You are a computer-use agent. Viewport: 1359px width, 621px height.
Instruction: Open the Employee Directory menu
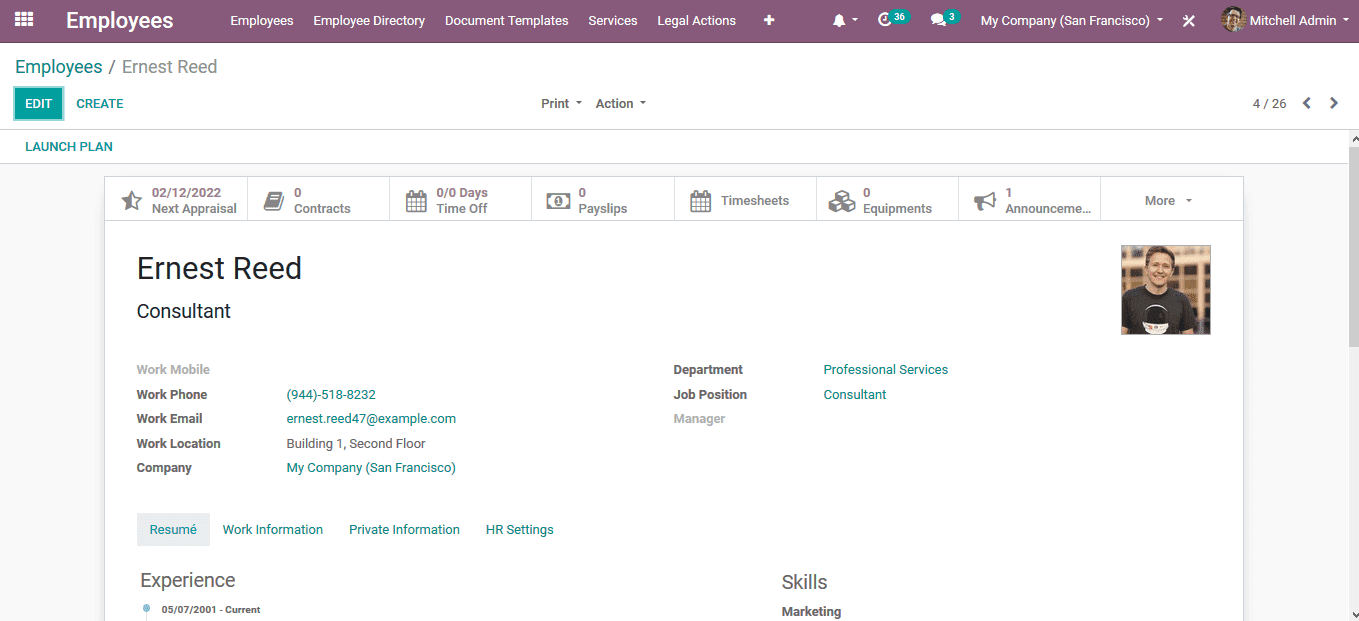pyautogui.click(x=369, y=20)
